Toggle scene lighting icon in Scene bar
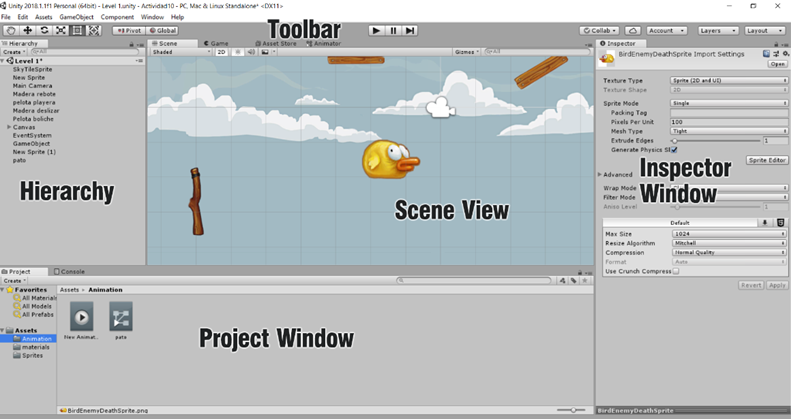 [238, 52]
